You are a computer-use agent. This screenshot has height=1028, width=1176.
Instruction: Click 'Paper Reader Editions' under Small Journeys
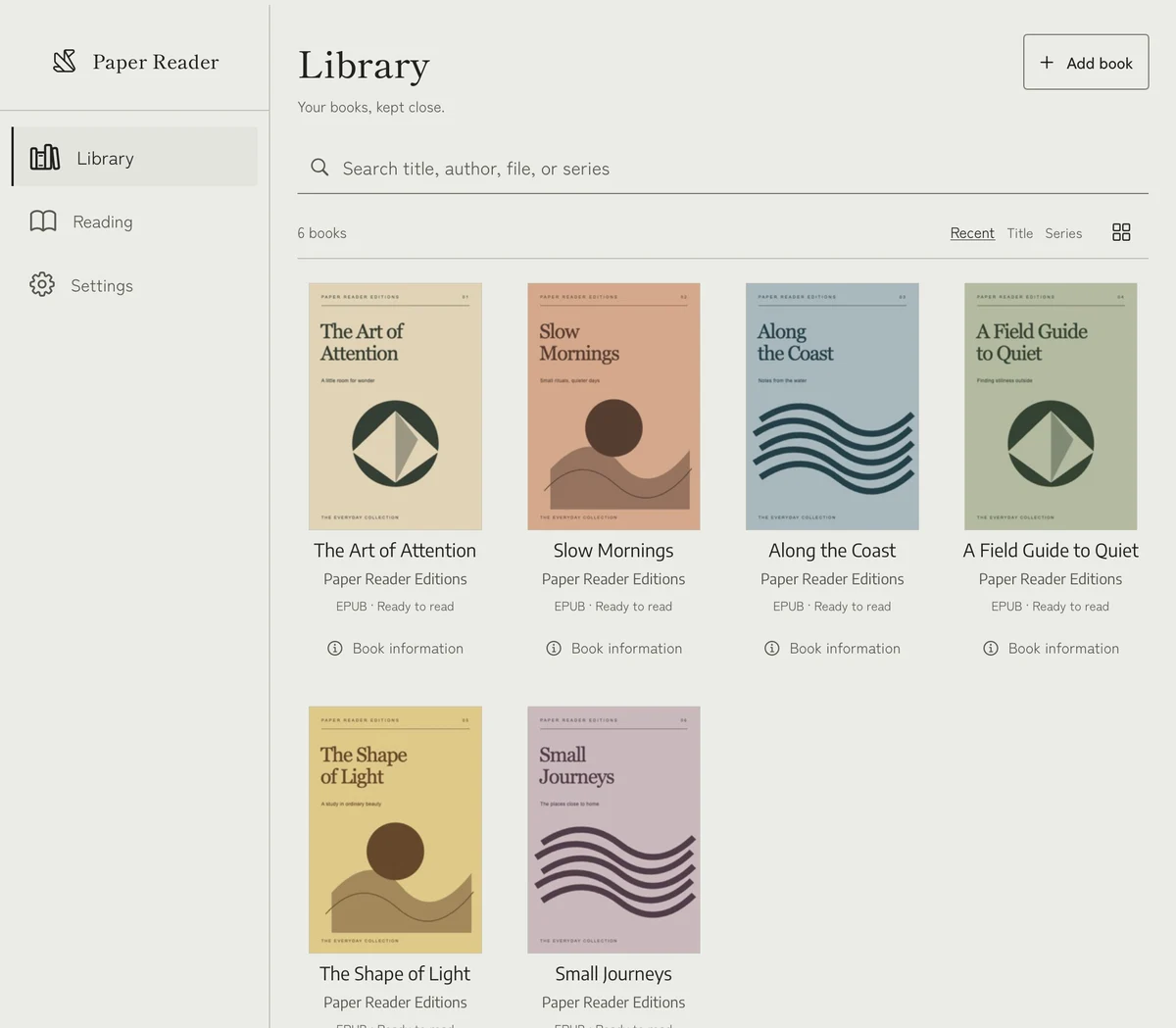click(x=613, y=1003)
